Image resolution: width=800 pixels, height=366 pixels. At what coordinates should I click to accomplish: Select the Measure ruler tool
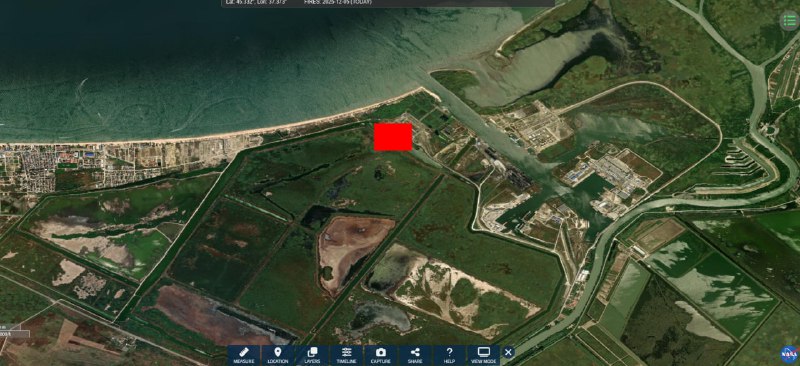click(243, 355)
